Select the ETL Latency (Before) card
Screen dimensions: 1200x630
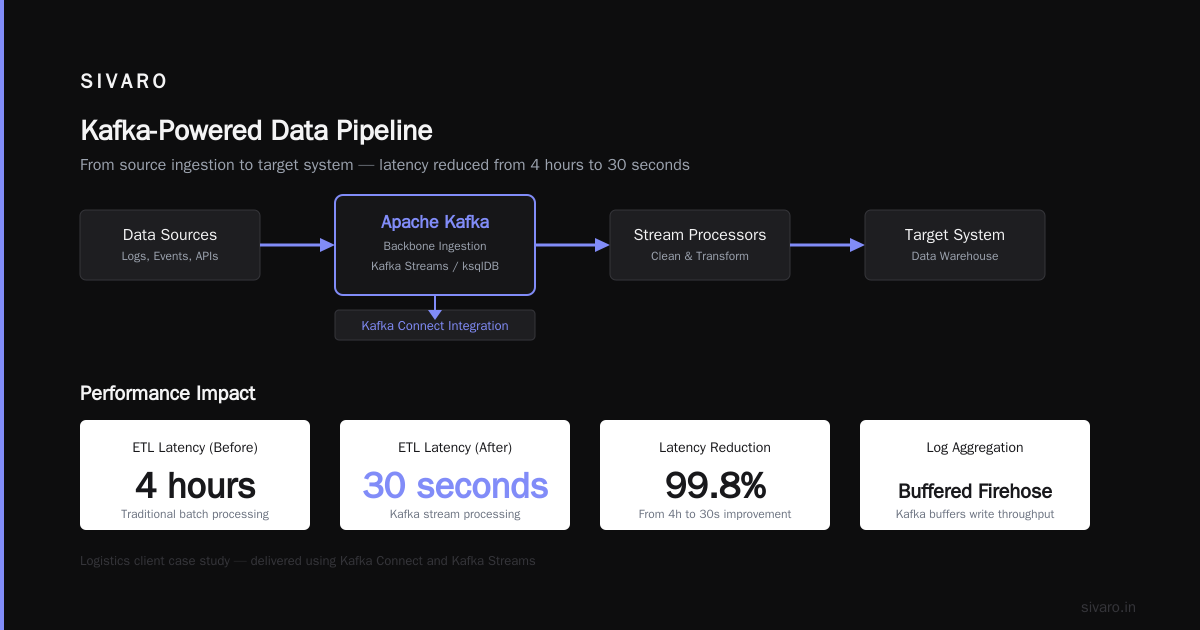(195, 475)
